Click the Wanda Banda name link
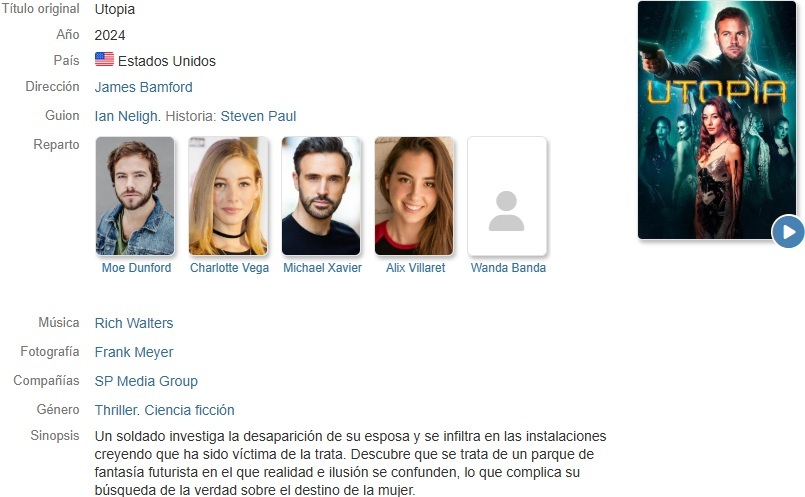 click(x=508, y=268)
